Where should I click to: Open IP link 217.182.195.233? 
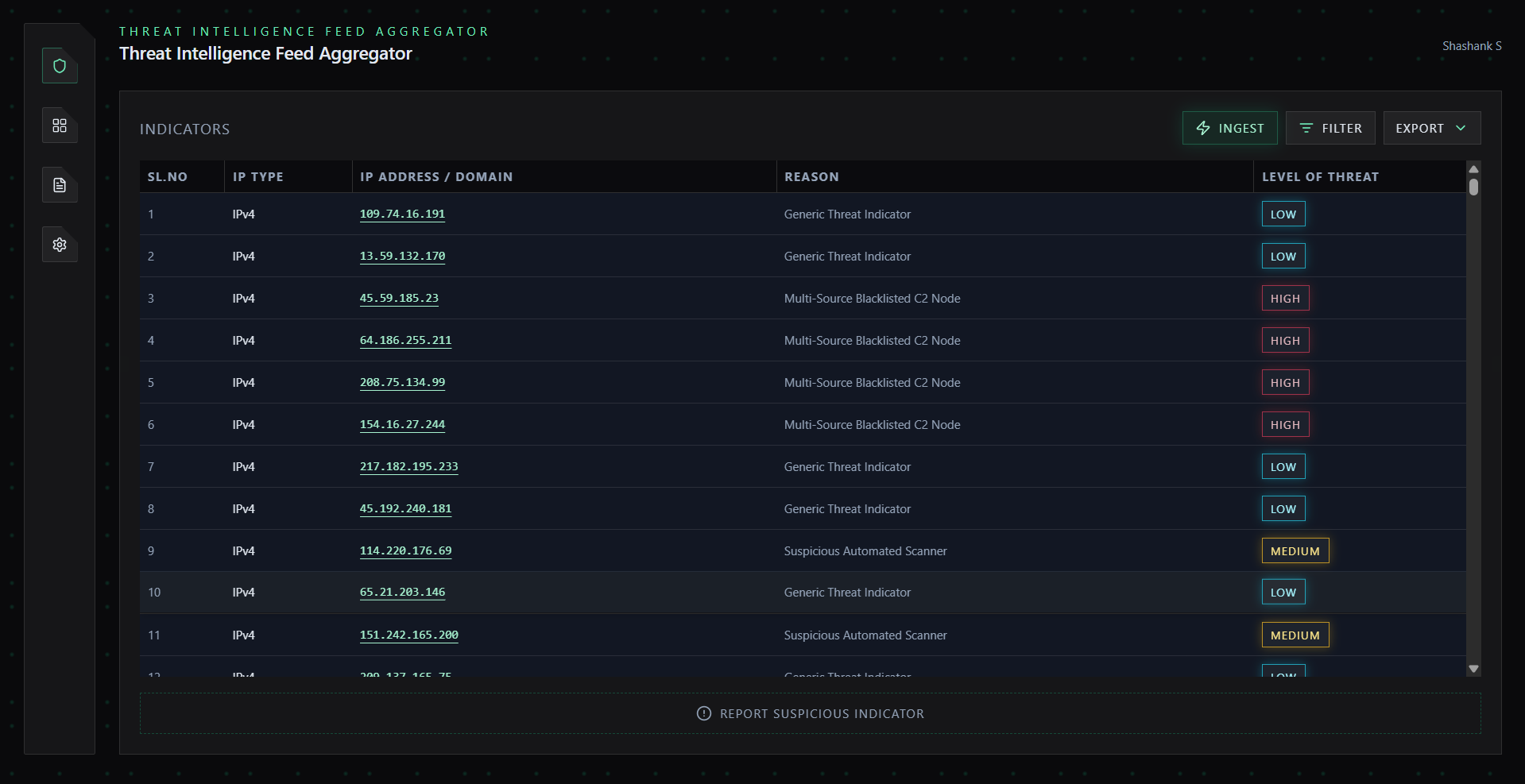coord(408,466)
